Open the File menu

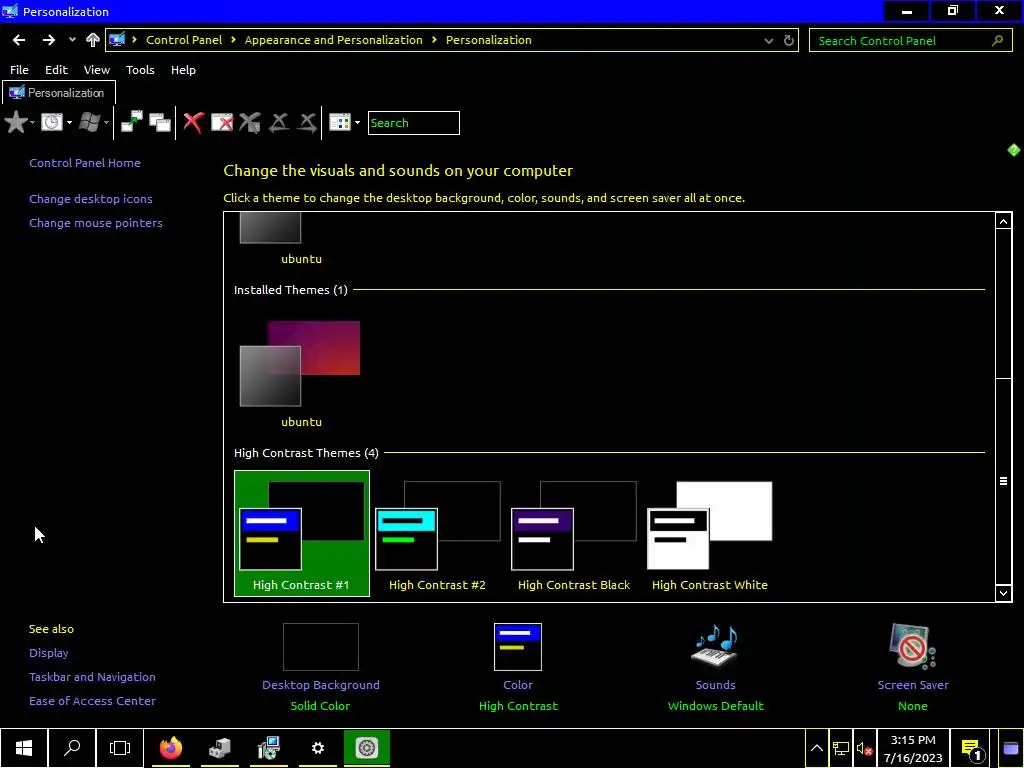19,70
